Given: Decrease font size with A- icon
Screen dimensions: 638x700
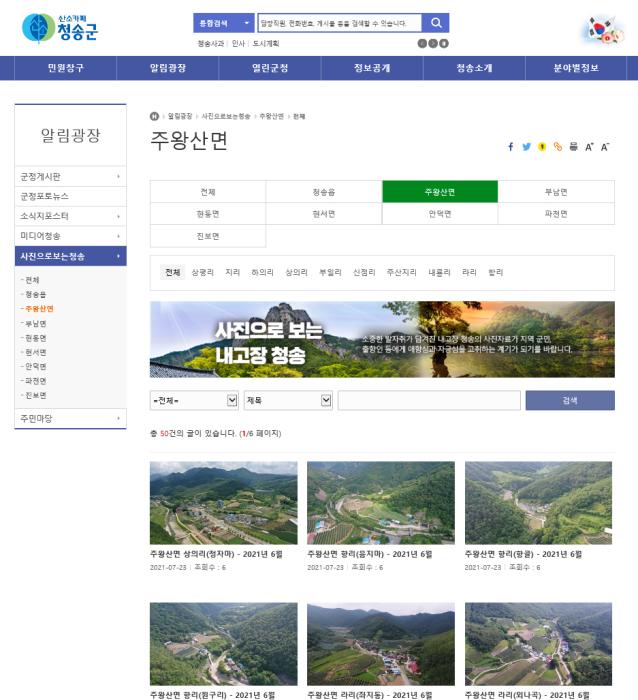Looking at the screenshot, I should tap(605, 147).
